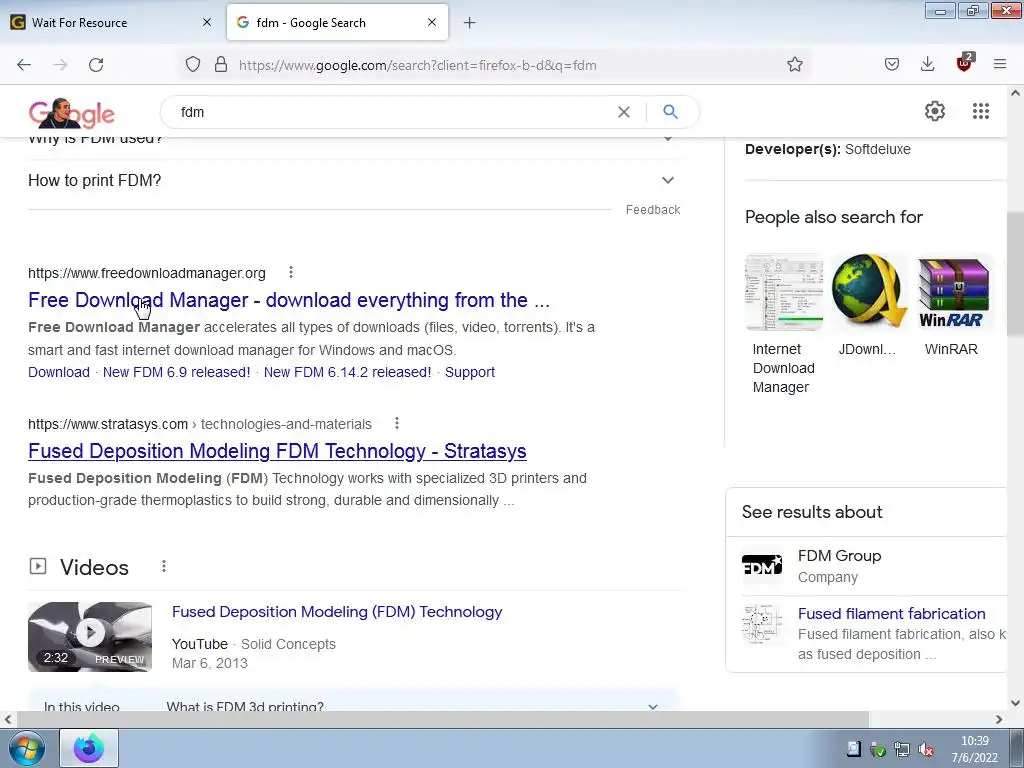The image size is (1024, 768).
Task: Open the Download sitelink
Action: tap(59, 372)
